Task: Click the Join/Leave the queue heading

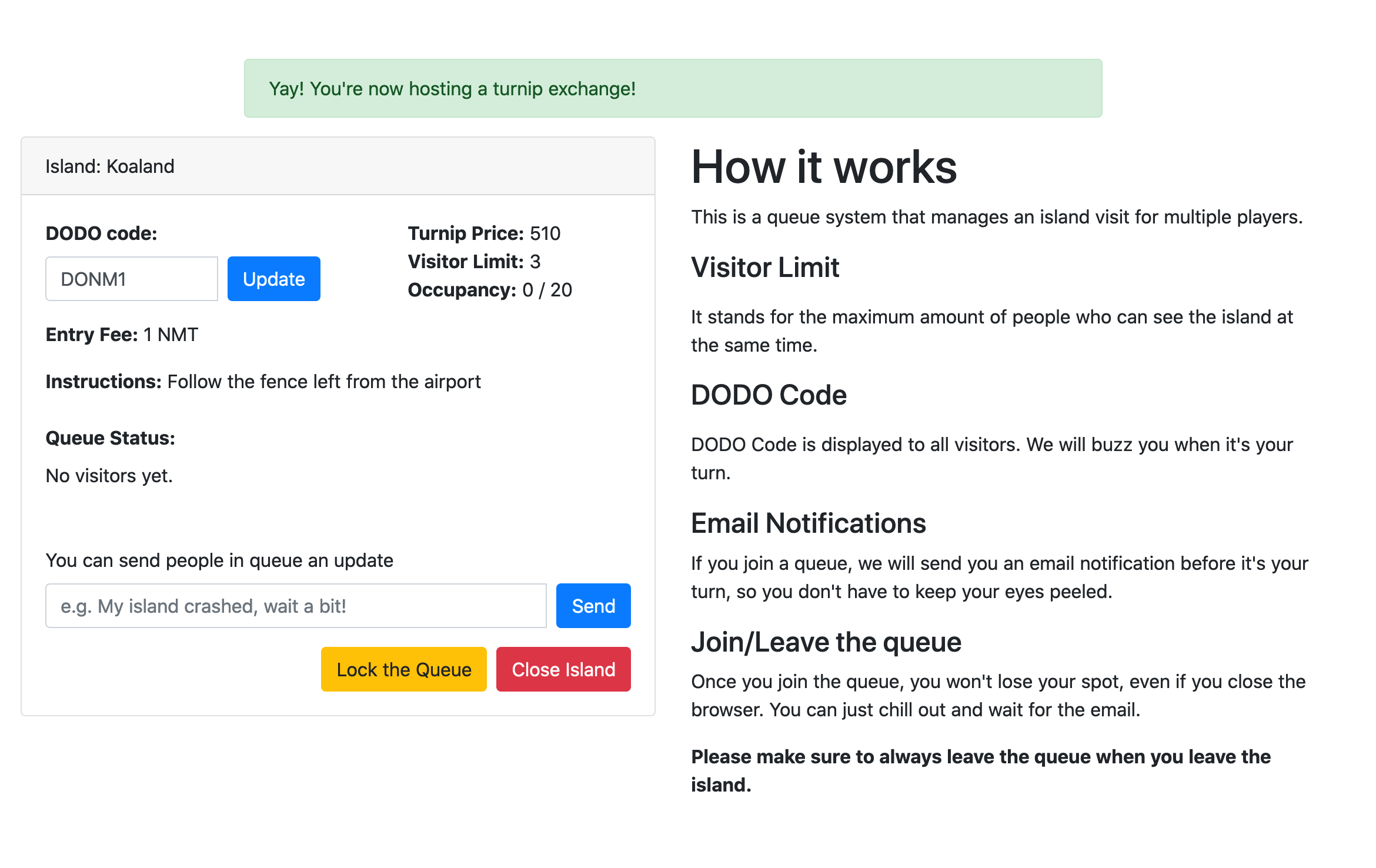Action: [826, 642]
